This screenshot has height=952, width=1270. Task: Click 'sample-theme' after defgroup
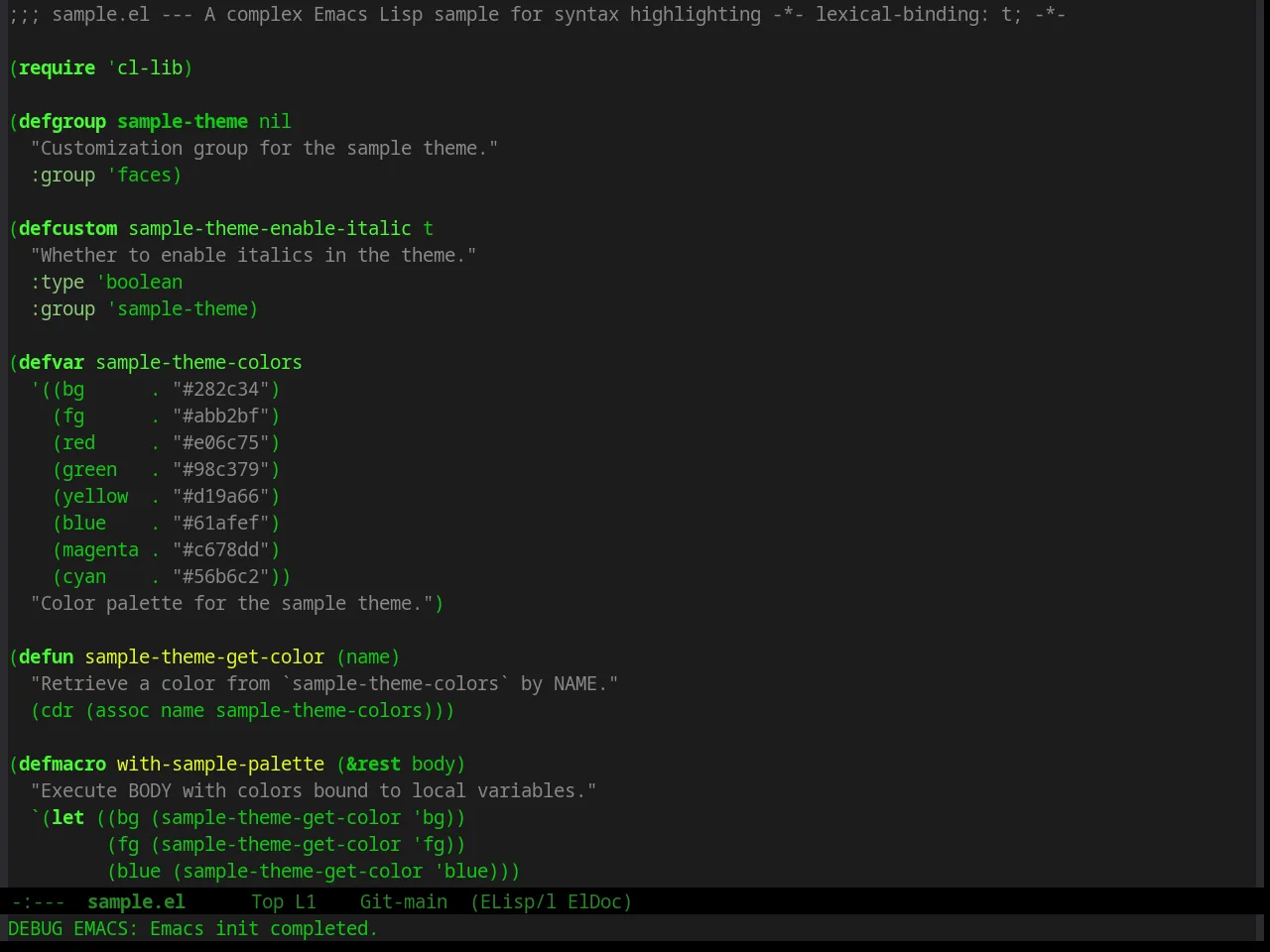tap(183, 121)
